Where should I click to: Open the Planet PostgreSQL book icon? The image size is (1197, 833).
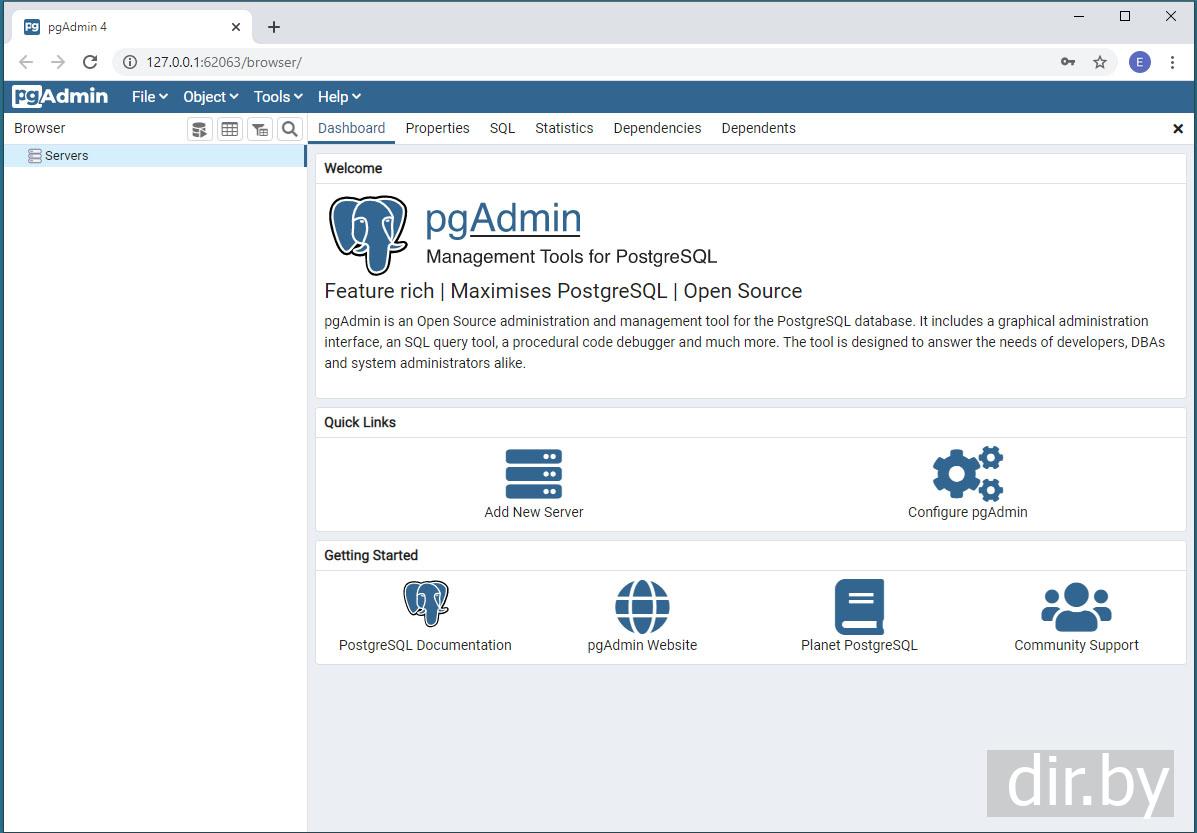tap(859, 607)
